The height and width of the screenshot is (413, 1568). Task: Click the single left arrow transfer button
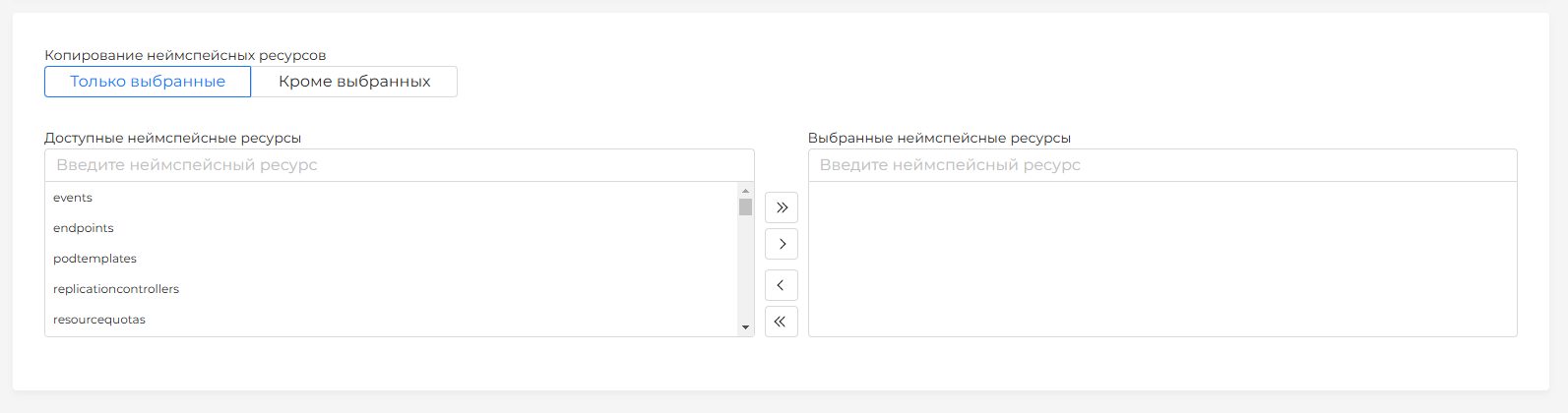pos(782,285)
